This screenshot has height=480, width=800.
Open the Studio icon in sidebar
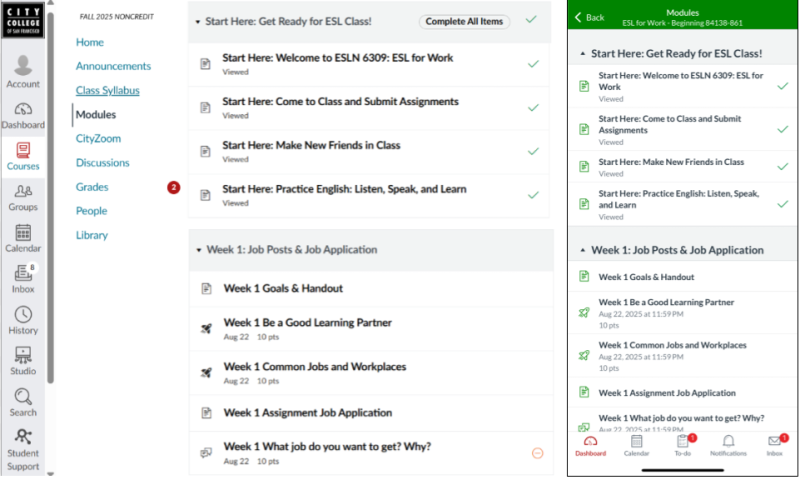click(x=23, y=355)
